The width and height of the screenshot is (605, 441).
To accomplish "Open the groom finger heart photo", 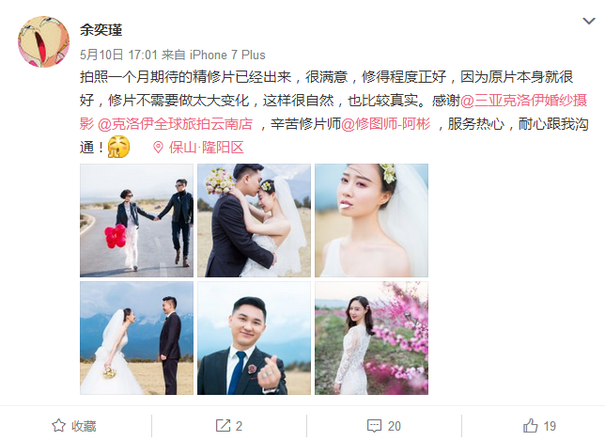I will (254, 338).
